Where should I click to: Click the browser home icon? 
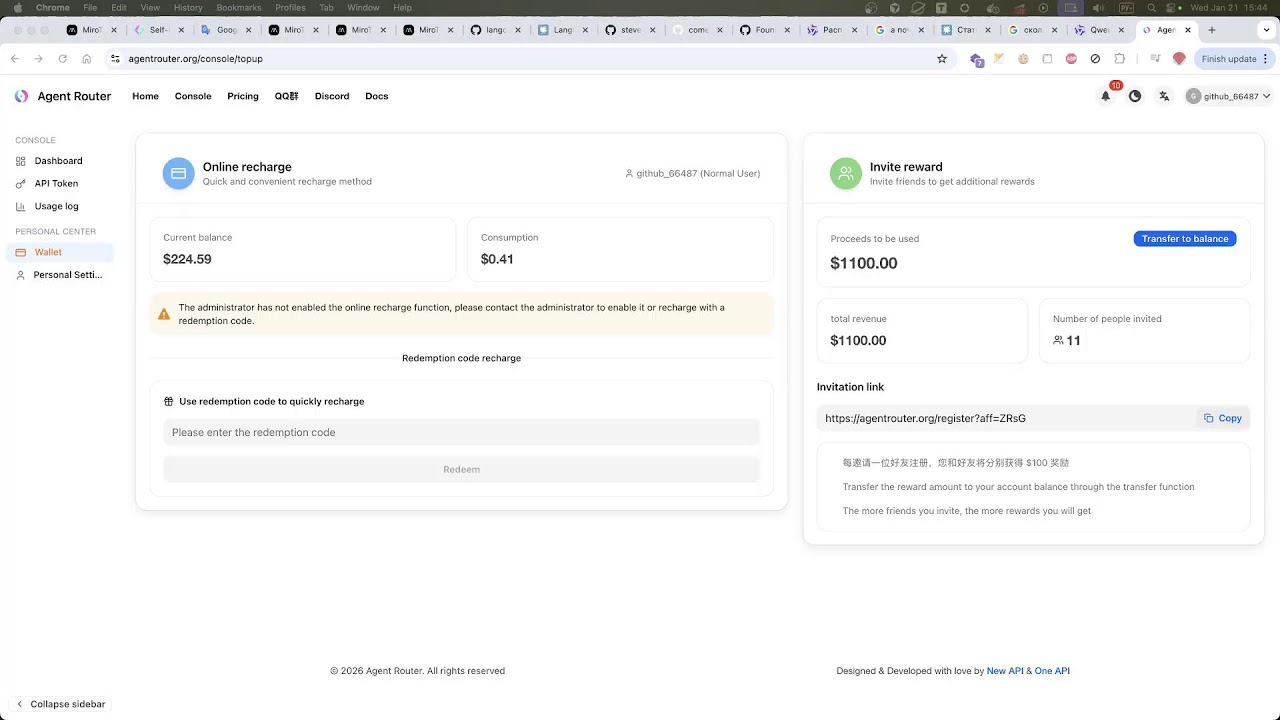pyautogui.click(x=87, y=59)
